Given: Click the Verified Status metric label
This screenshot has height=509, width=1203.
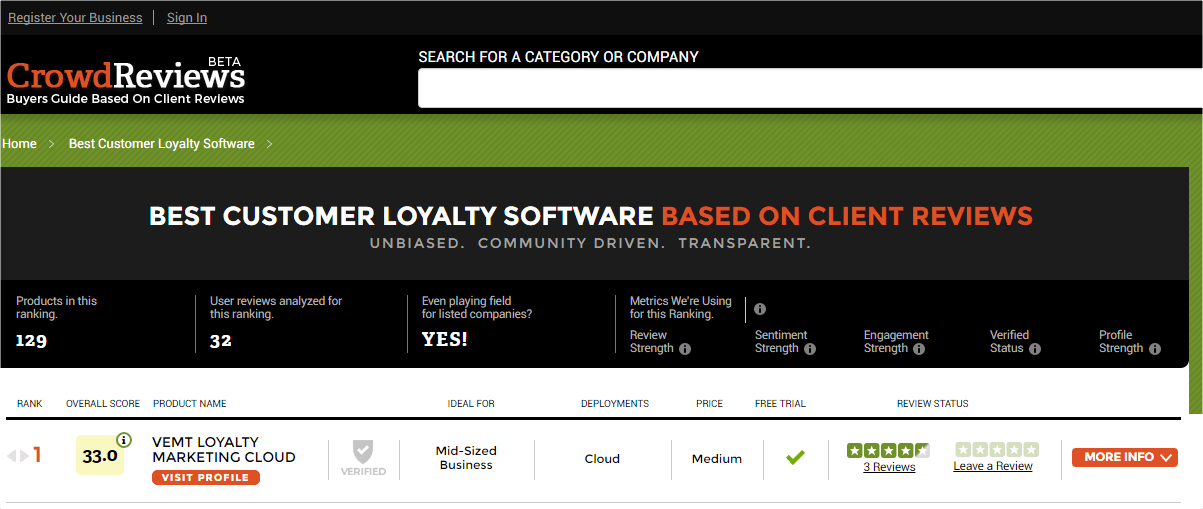Looking at the screenshot, I should [x=1009, y=342].
